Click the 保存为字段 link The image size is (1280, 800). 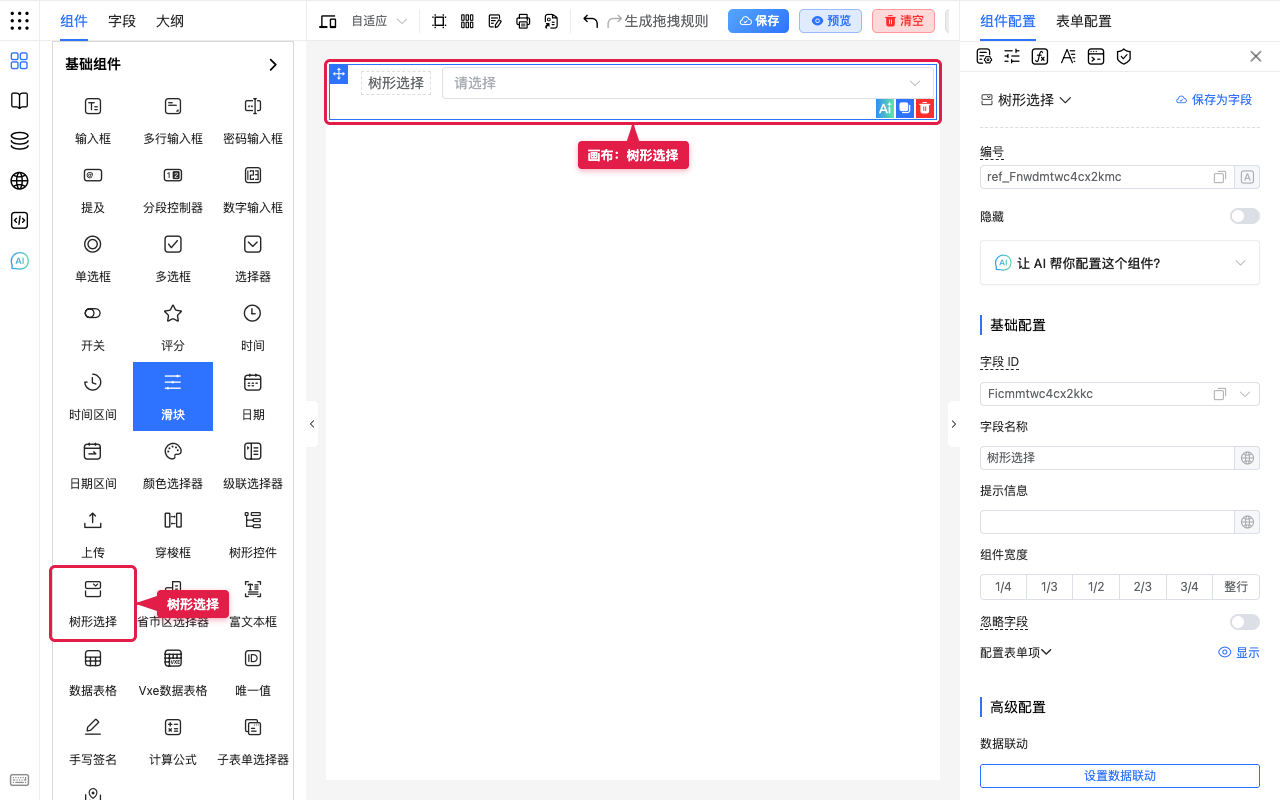(1214, 100)
